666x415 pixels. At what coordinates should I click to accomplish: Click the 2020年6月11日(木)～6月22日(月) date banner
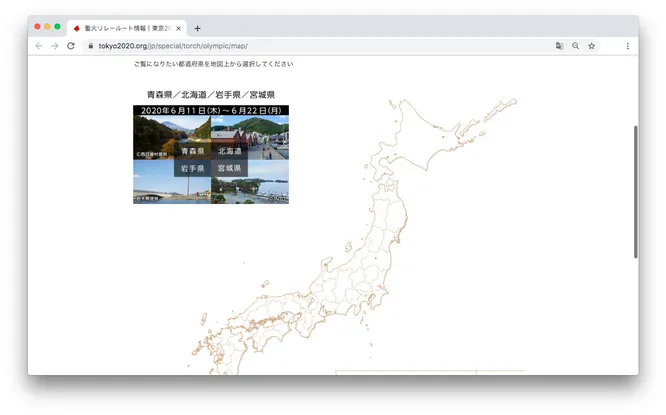[x=211, y=110]
